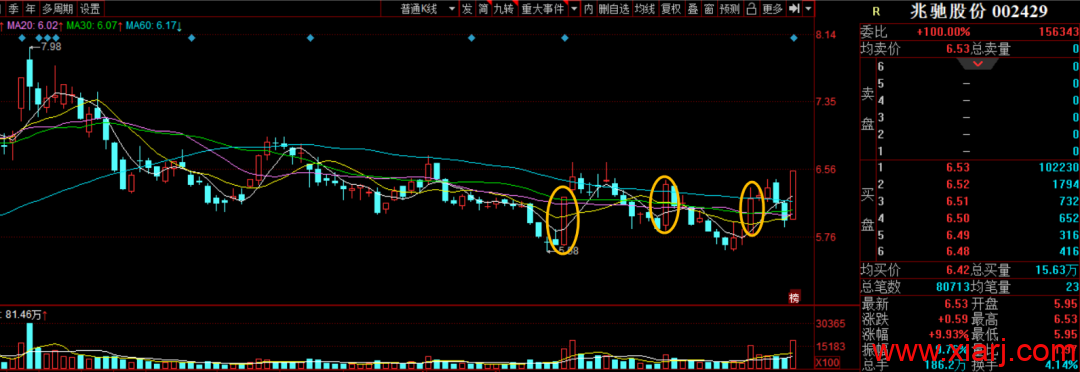1080x372 pixels.
Task: Toggle the 均线 moving average display
Action: 644,9
